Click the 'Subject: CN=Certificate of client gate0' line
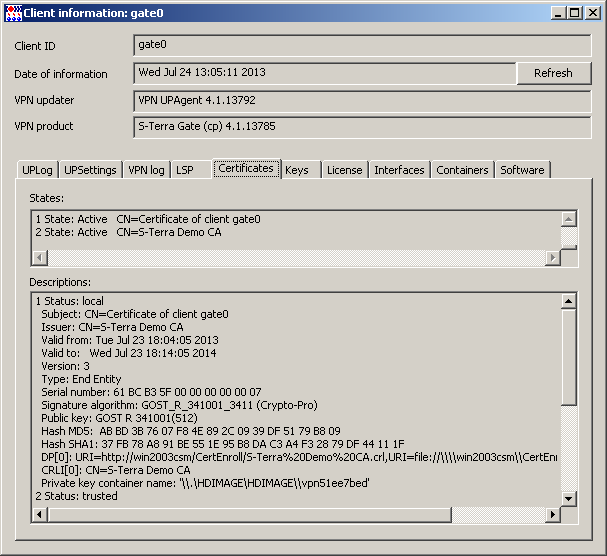Image resolution: width=607 pixels, height=556 pixels. pyautogui.click(x=135, y=314)
